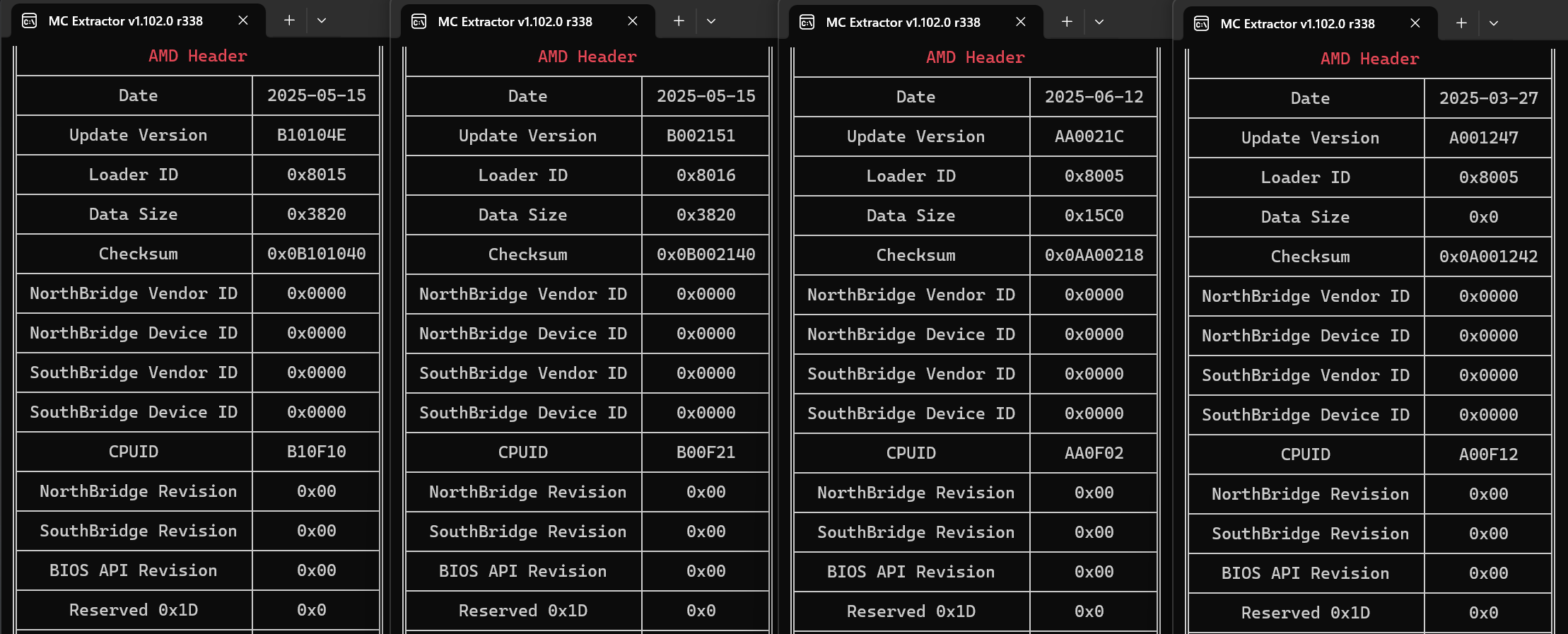Click the Update Version value AA0021C
1568x634 pixels.
point(1089,136)
